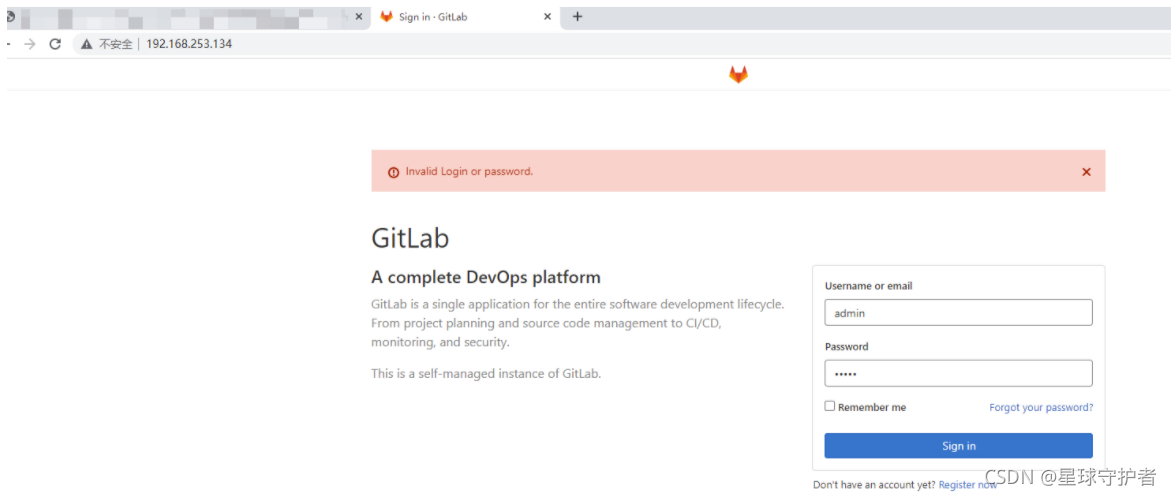Close the first blurred browser tab
Viewport: 1171px width, 495px height.
[x=359, y=16]
